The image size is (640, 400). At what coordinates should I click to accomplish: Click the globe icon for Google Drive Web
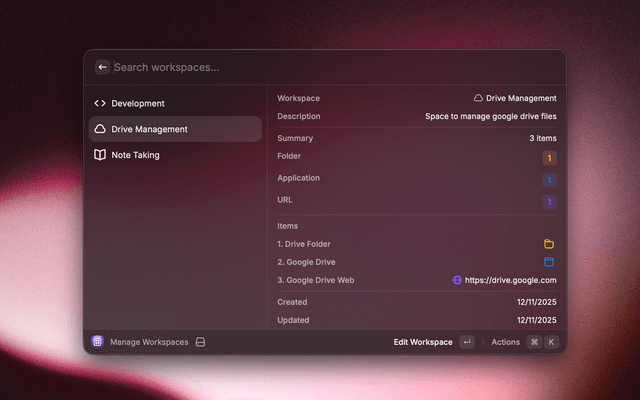coord(458,280)
